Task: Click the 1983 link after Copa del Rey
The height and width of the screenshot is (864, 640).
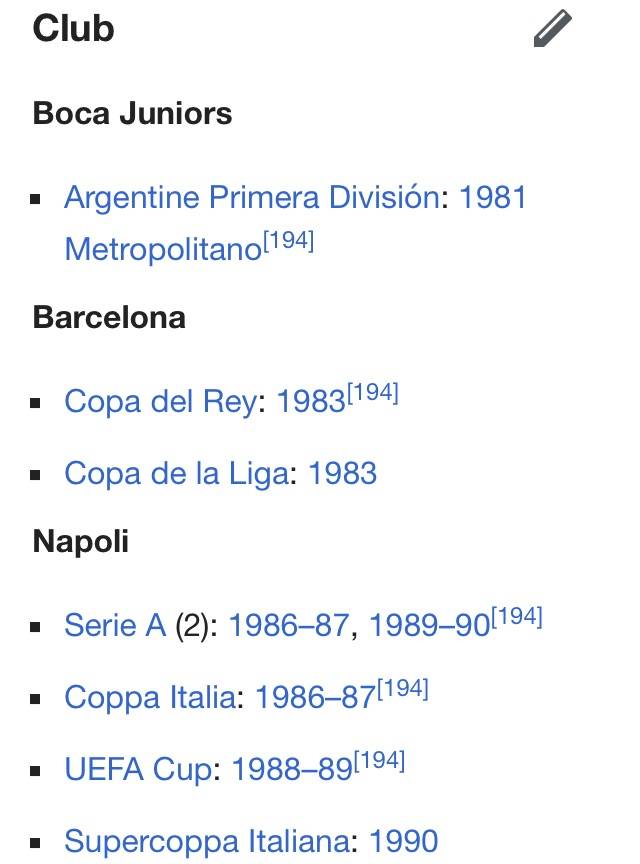Action: [x=311, y=401]
